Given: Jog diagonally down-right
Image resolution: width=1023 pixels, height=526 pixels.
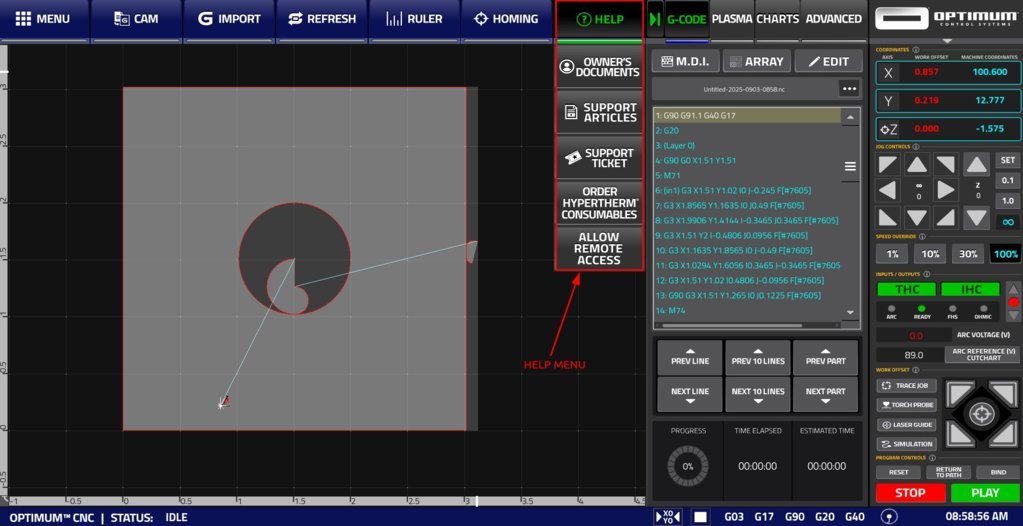Looking at the screenshot, I should pos(946,217).
